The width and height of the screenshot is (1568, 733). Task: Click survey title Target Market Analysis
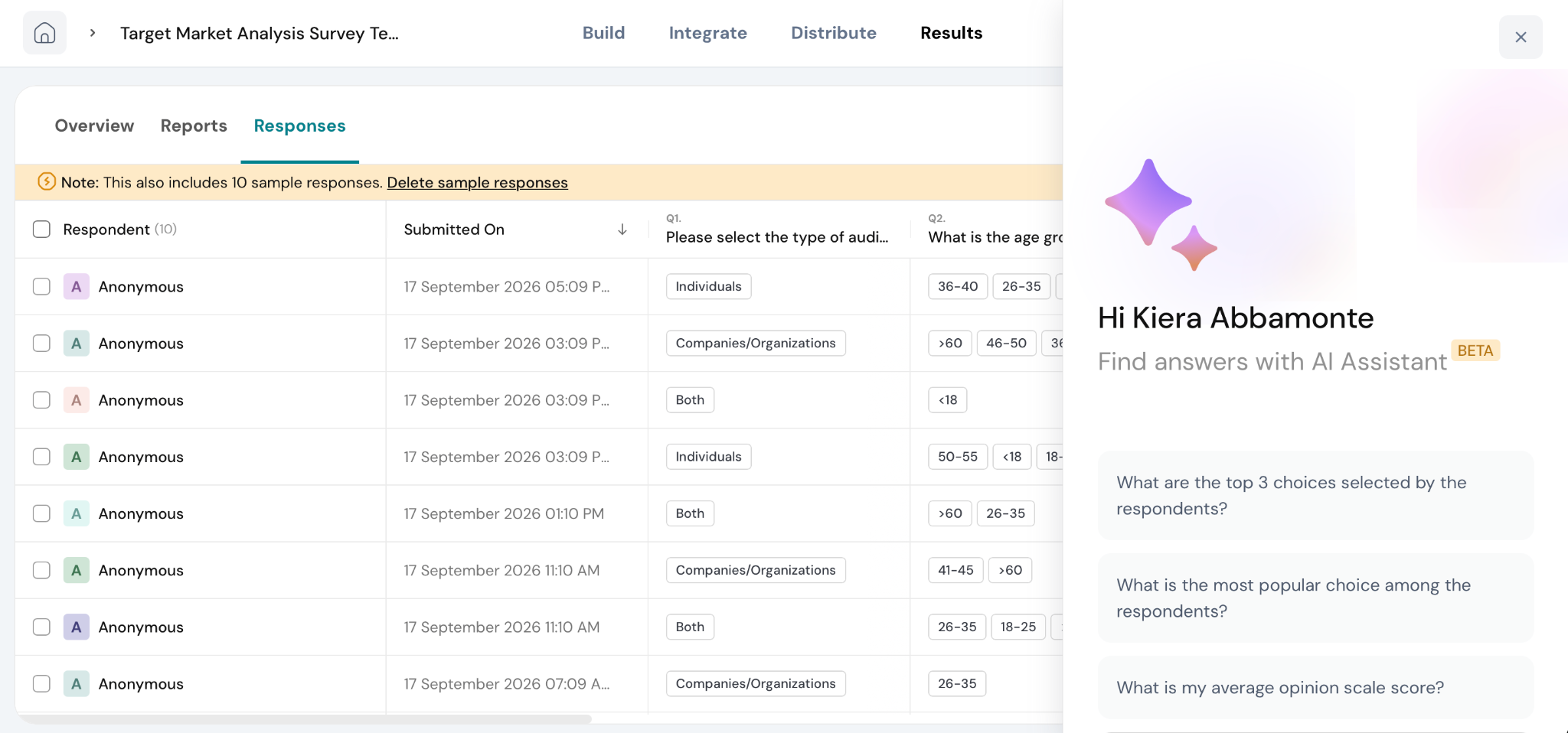[x=260, y=33]
